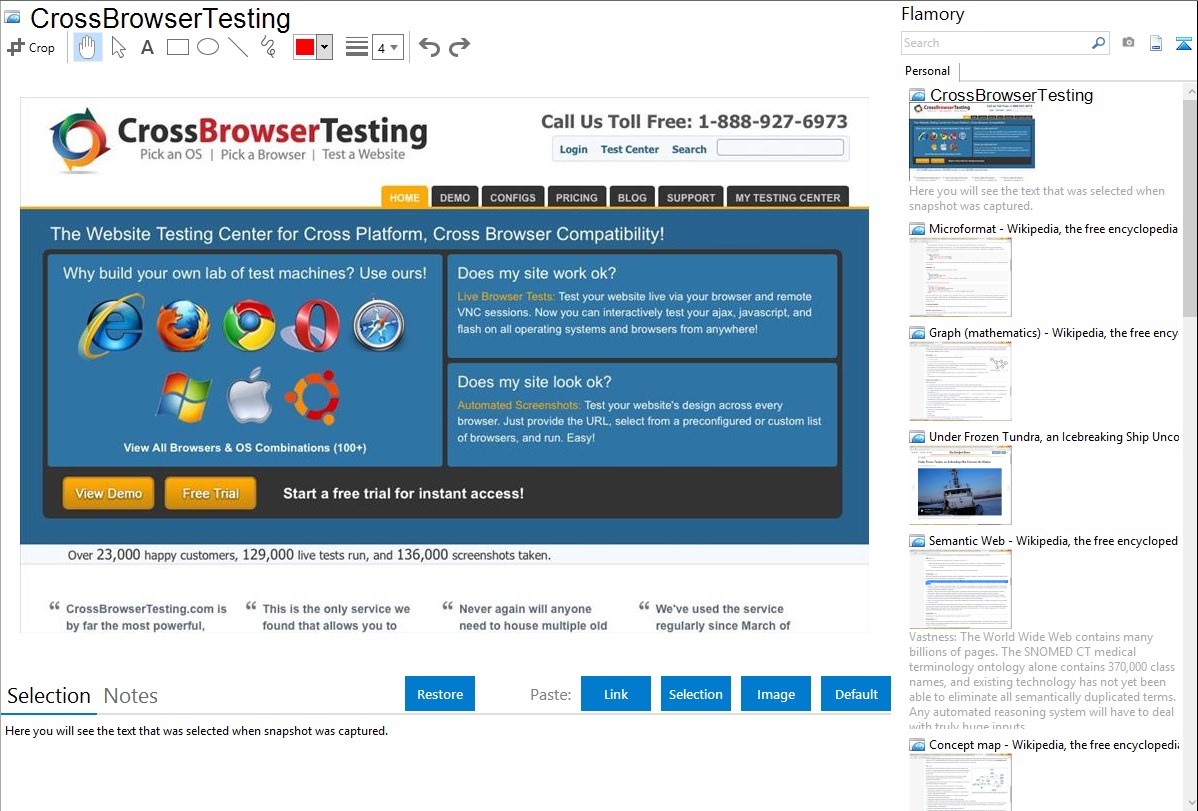Click the View Demo button
The height and width of the screenshot is (811, 1198).
pyautogui.click(x=108, y=493)
